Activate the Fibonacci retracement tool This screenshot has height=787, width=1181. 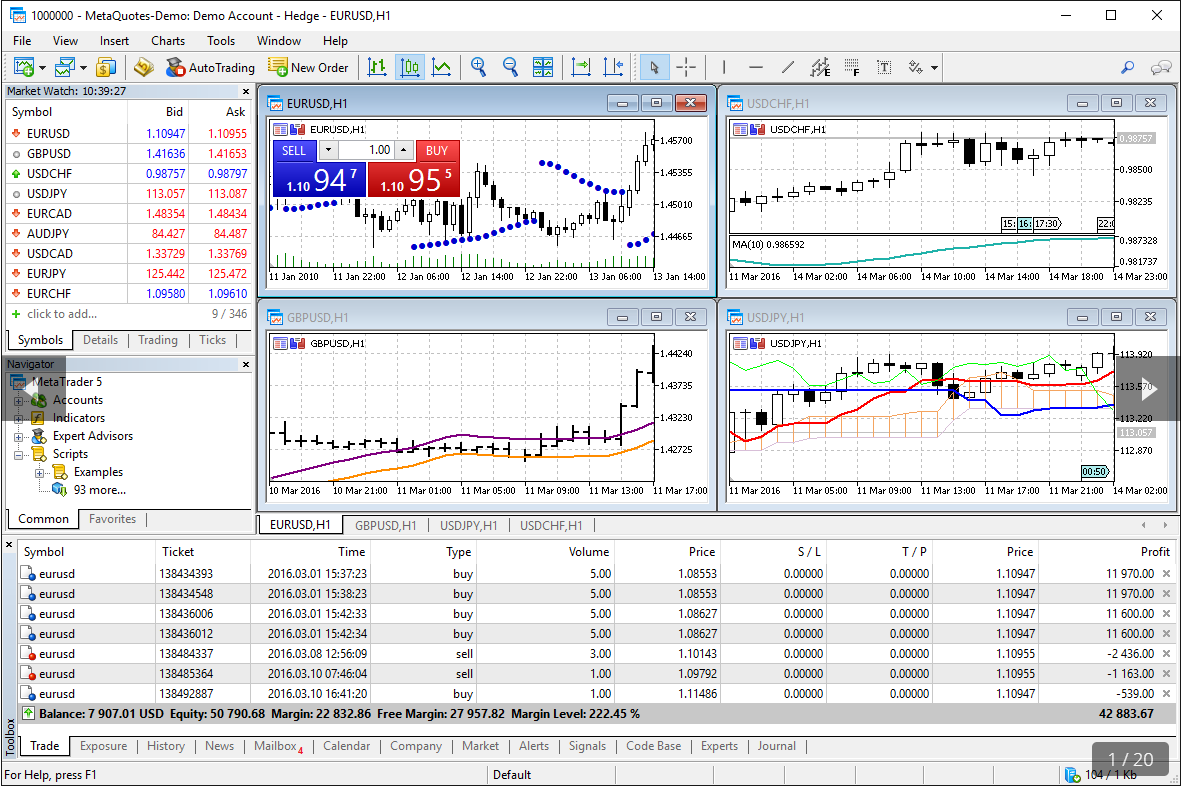pos(853,67)
